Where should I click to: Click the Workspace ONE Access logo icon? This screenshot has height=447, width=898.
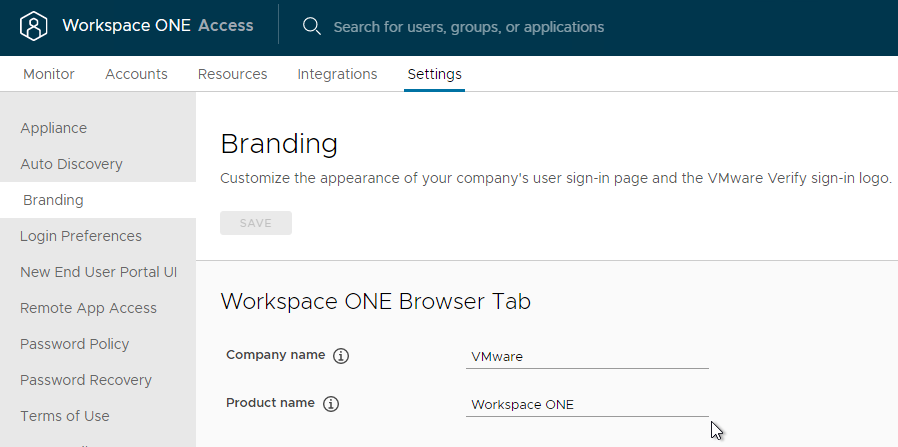33,26
